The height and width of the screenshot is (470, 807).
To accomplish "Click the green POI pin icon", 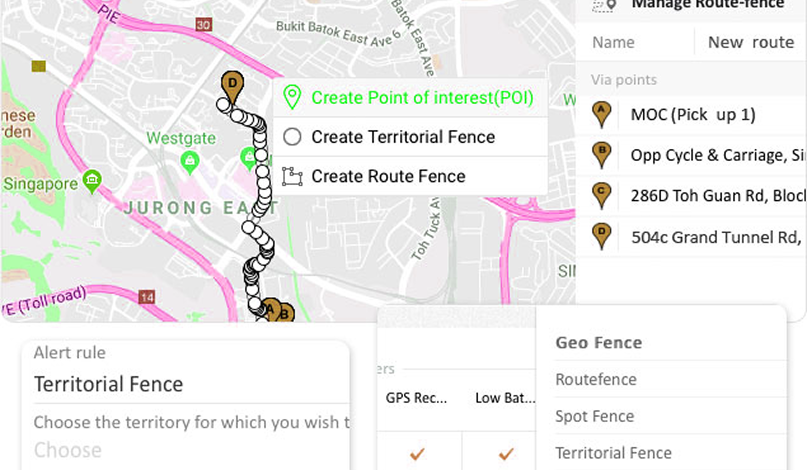I will 292,97.
